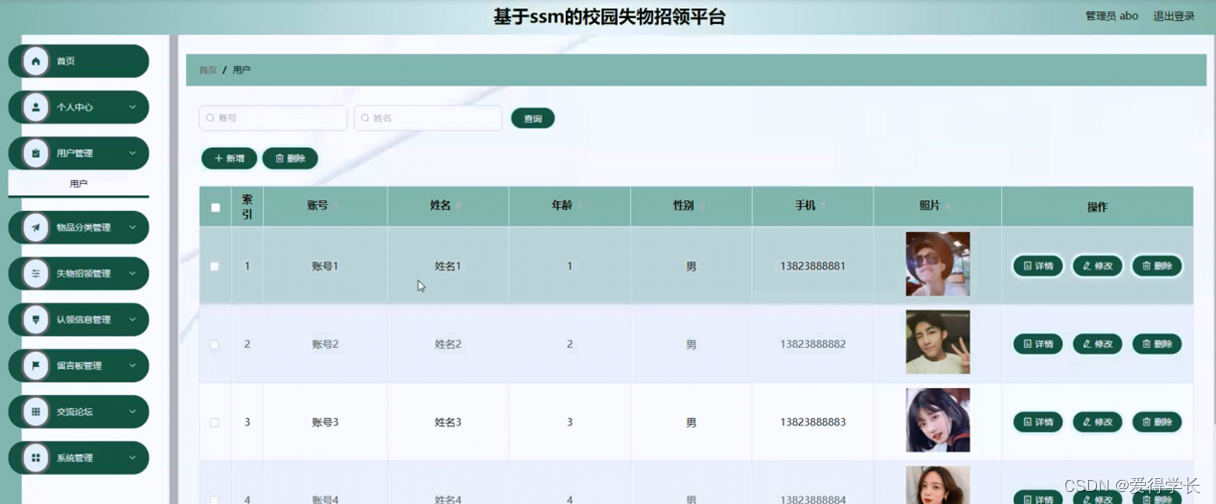Click the home icon next to 首页

point(36,61)
